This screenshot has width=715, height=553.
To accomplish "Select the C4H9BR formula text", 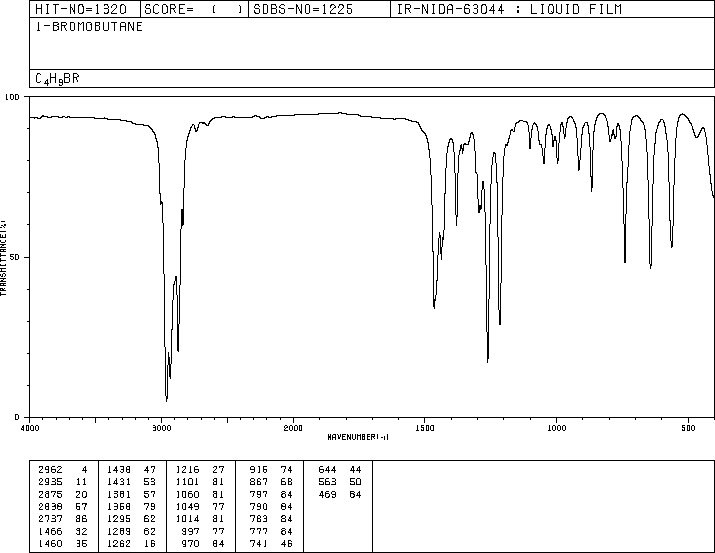I will coord(57,79).
